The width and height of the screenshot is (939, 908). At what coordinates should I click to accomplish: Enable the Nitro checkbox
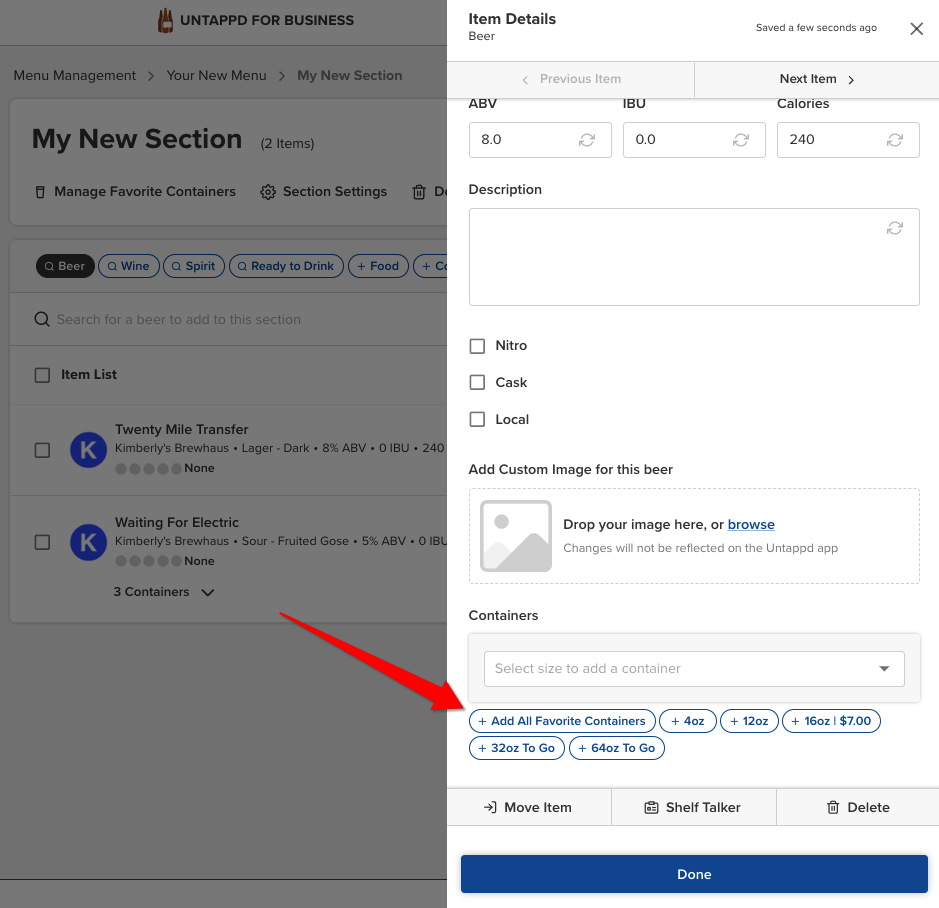pos(477,346)
